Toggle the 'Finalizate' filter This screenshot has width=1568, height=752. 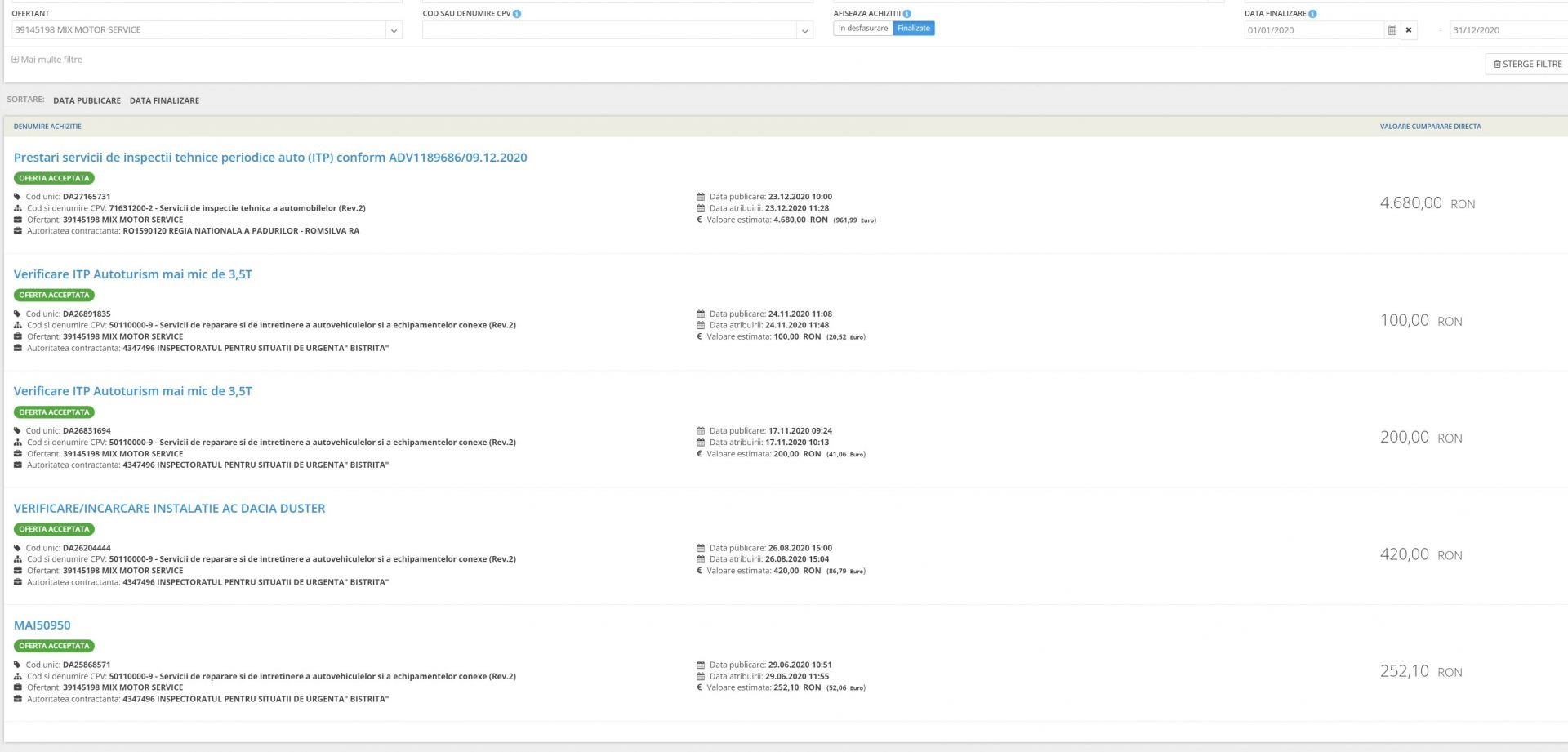click(x=913, y=29)
